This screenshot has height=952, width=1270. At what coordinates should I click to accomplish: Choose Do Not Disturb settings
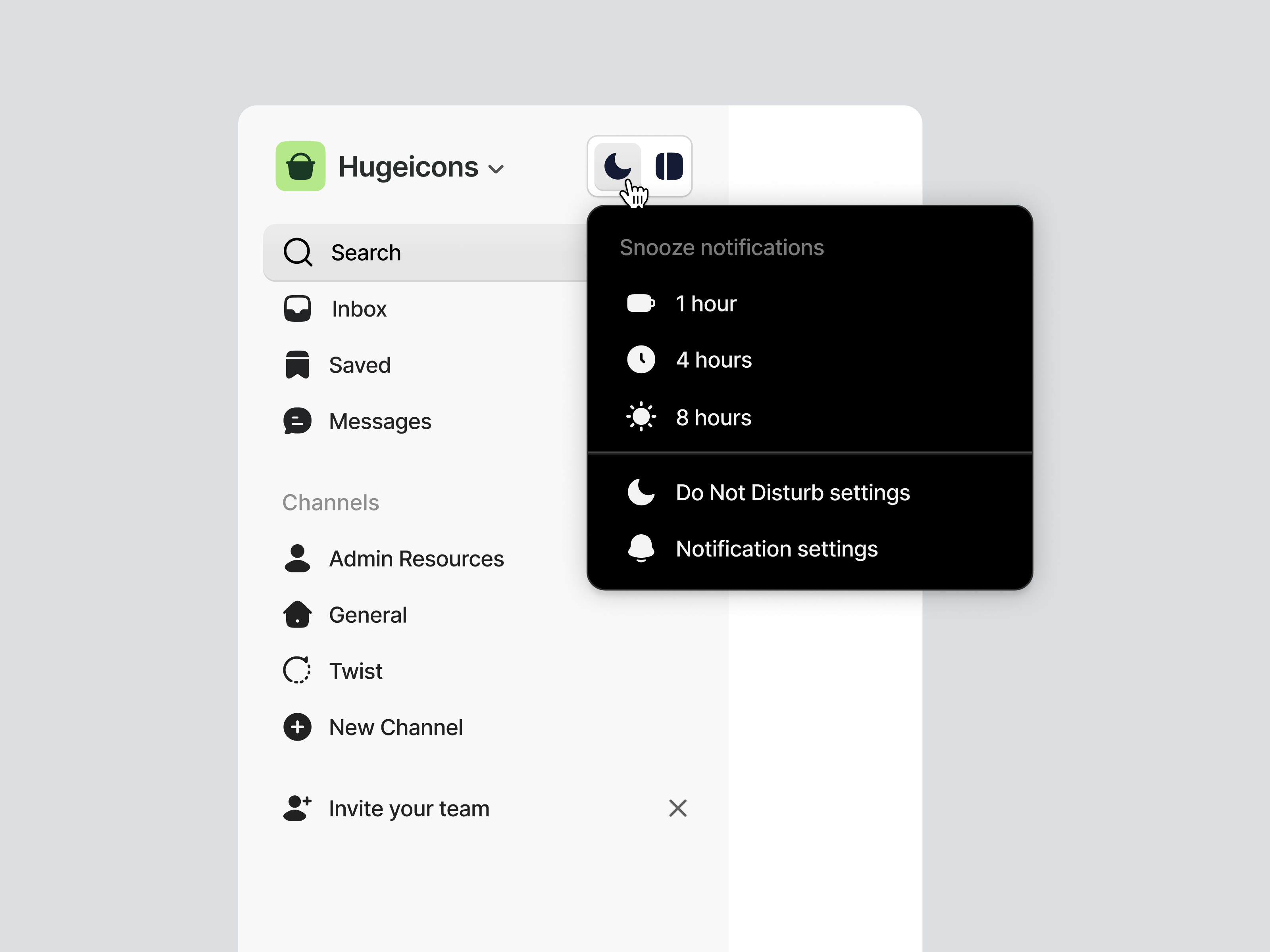[793, 492]
